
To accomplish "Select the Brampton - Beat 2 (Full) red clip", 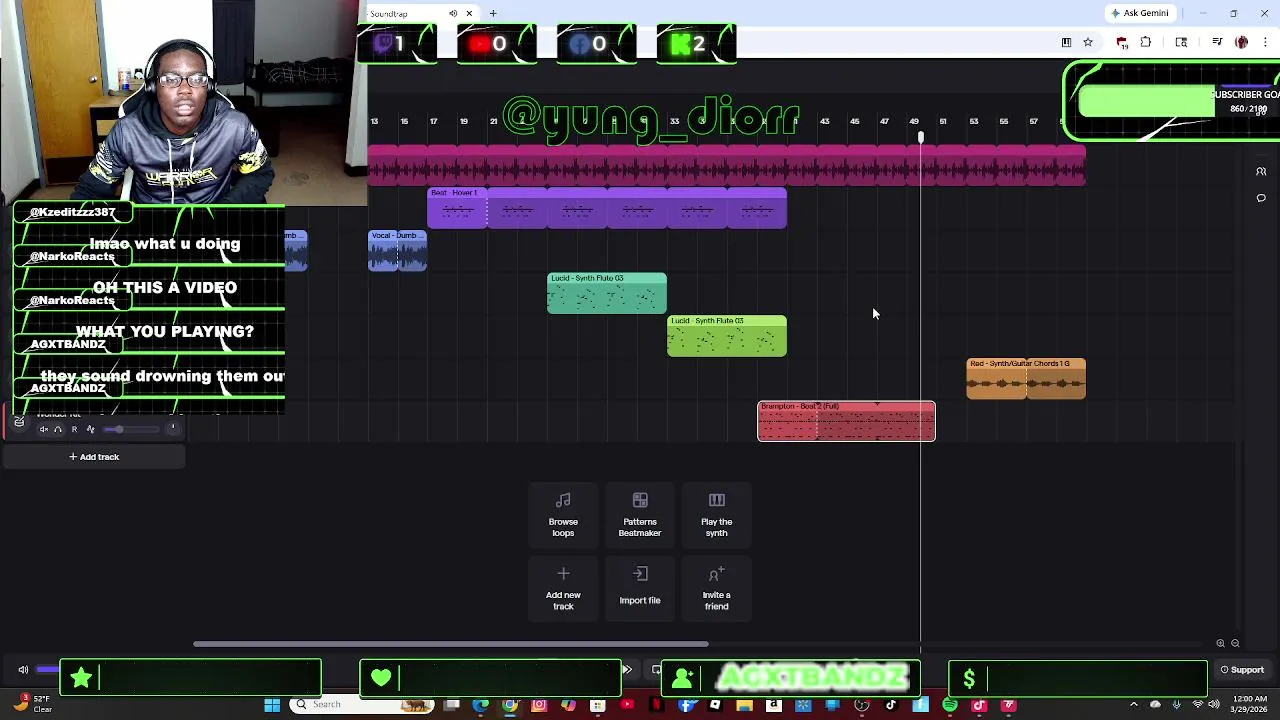I will pos(847,421).
